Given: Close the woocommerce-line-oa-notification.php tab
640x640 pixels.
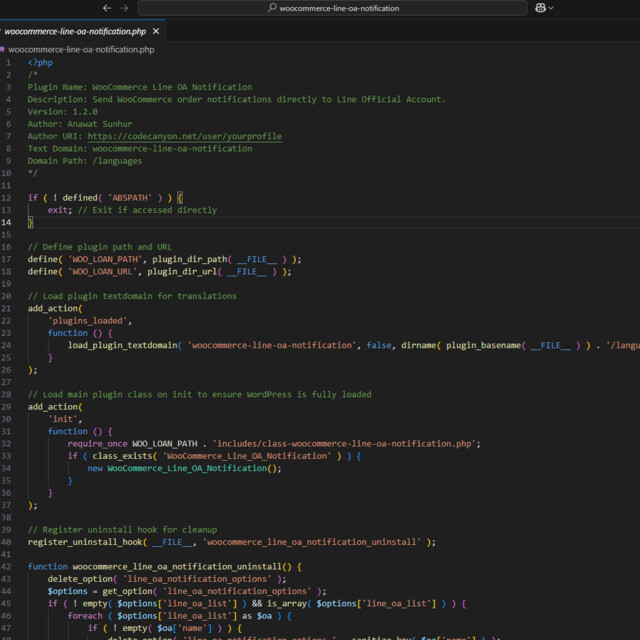Looking at the screenshot, I should click(x=156, y=31).
